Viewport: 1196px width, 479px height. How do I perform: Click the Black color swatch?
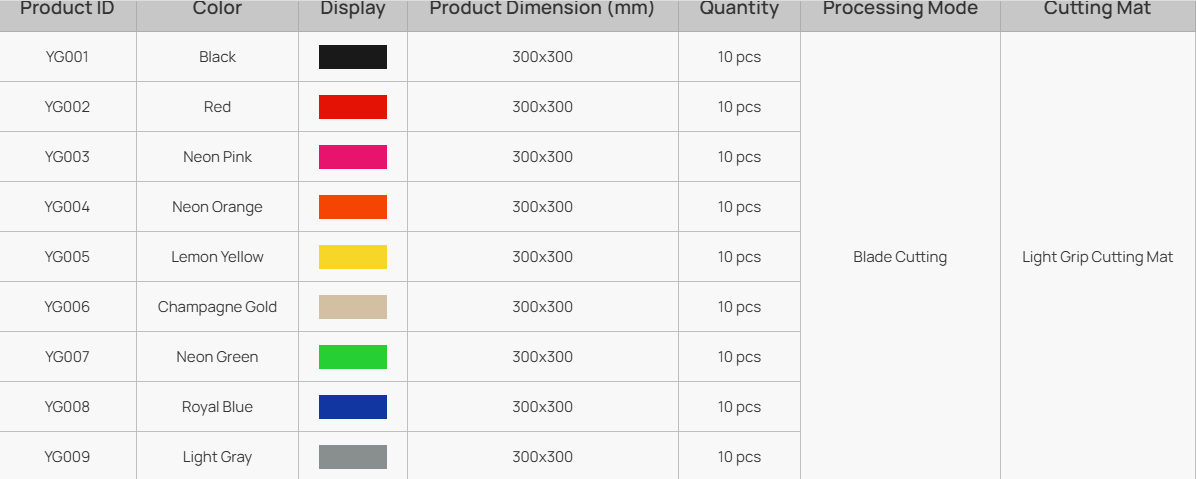click(352, 57)
